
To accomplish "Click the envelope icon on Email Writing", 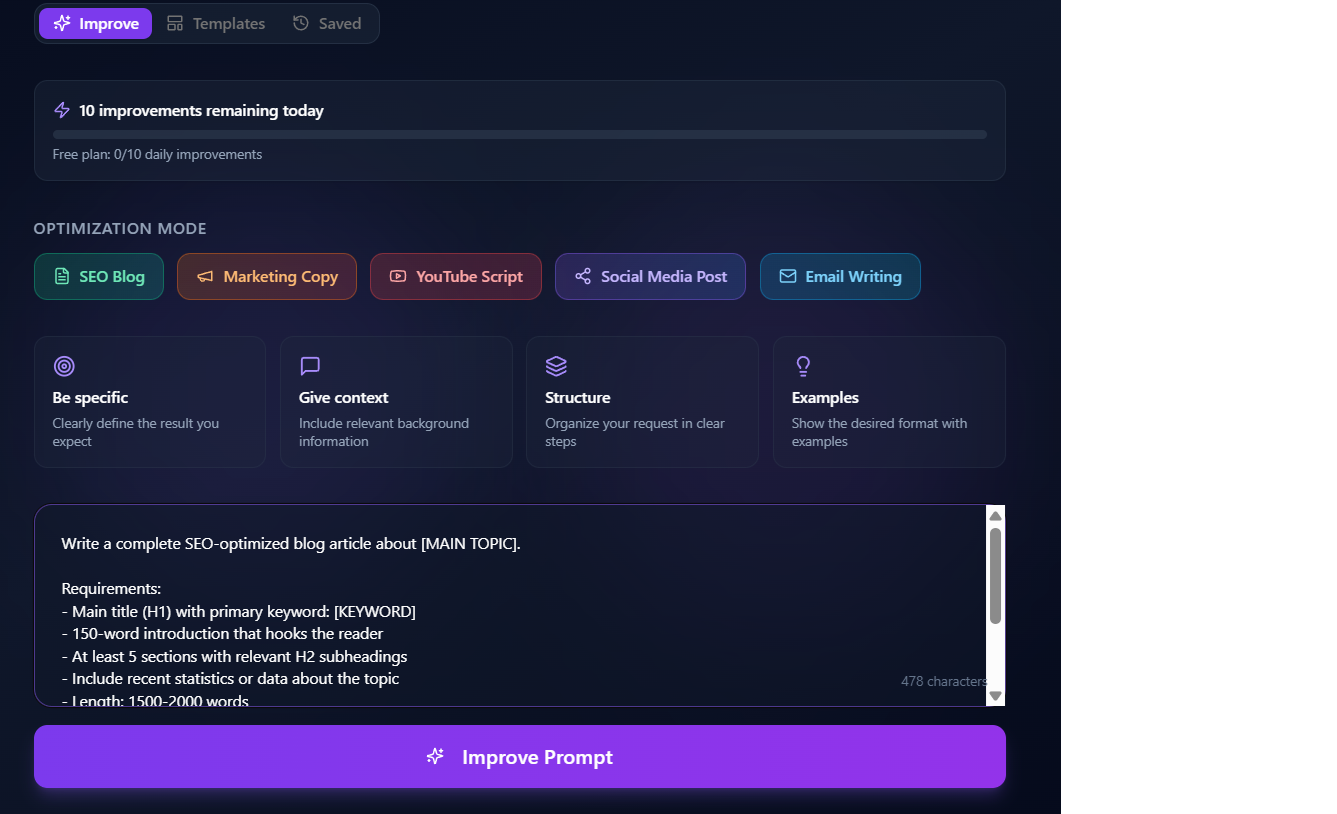I will pos(789,276).
